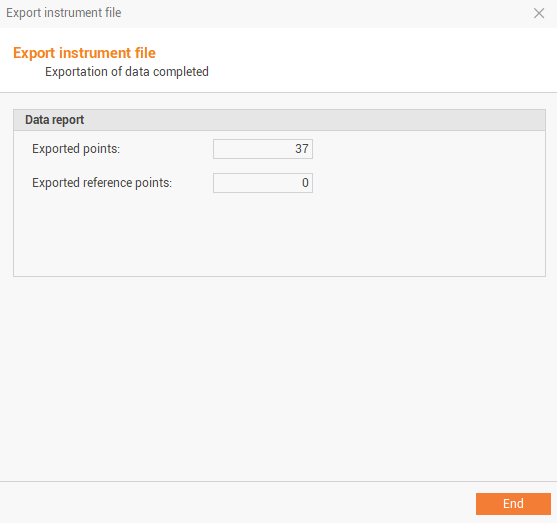Click the X icon at title bar corner

539,13
